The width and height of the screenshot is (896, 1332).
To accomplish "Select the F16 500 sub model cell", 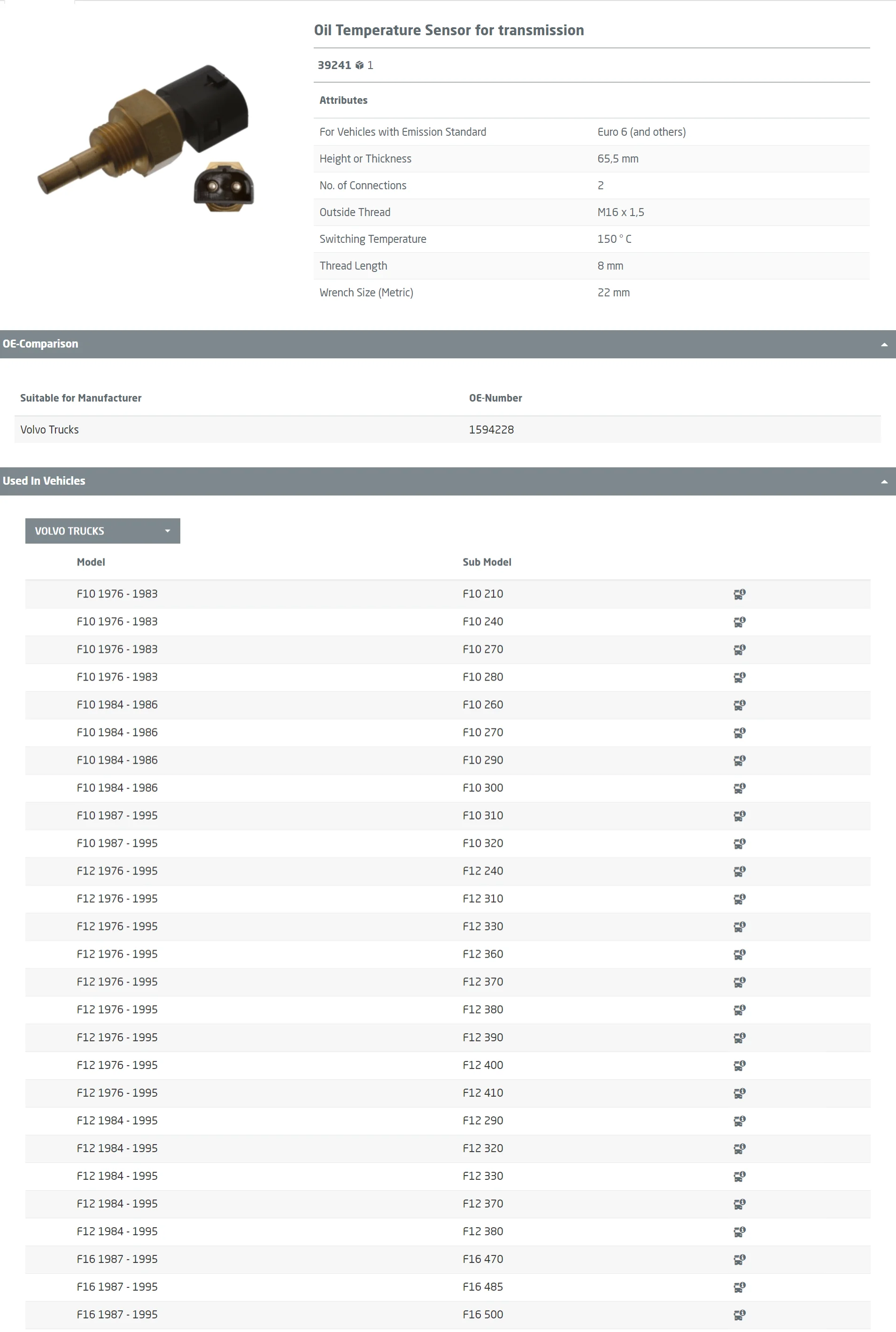I will pyautogui.click(x=483, y=1315).
